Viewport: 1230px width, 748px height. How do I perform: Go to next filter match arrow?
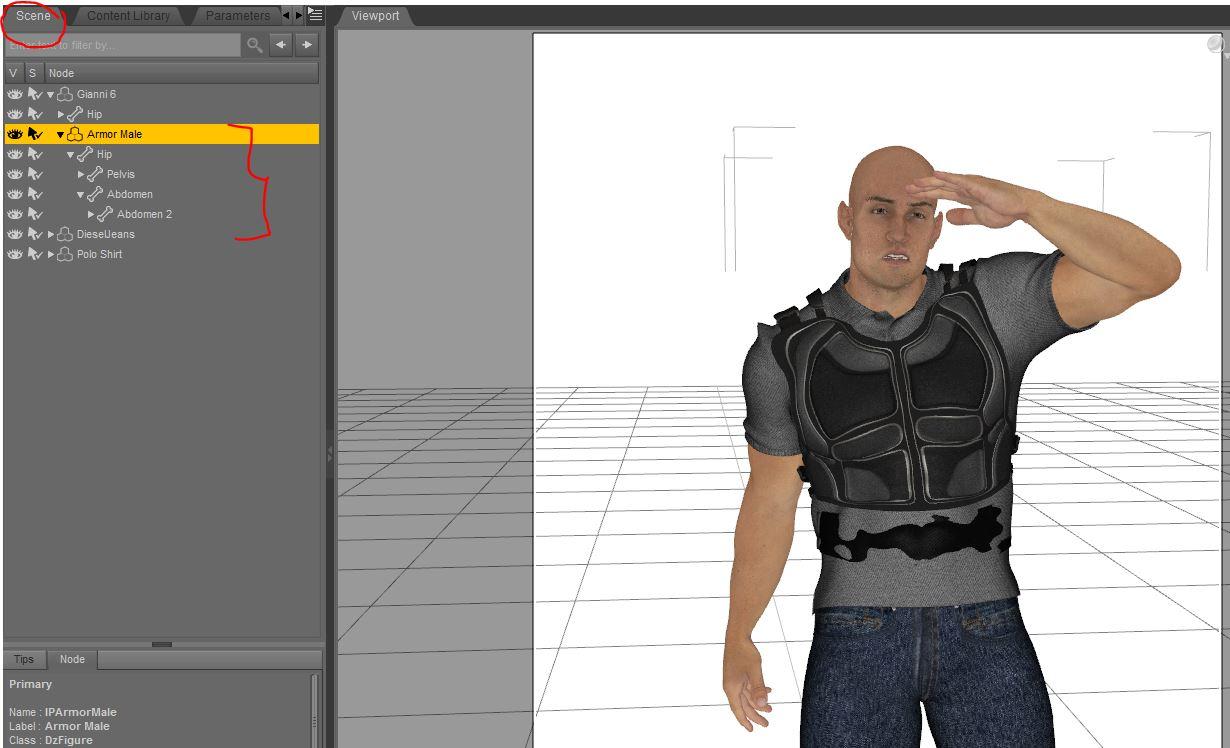click(x=307, y=45)
